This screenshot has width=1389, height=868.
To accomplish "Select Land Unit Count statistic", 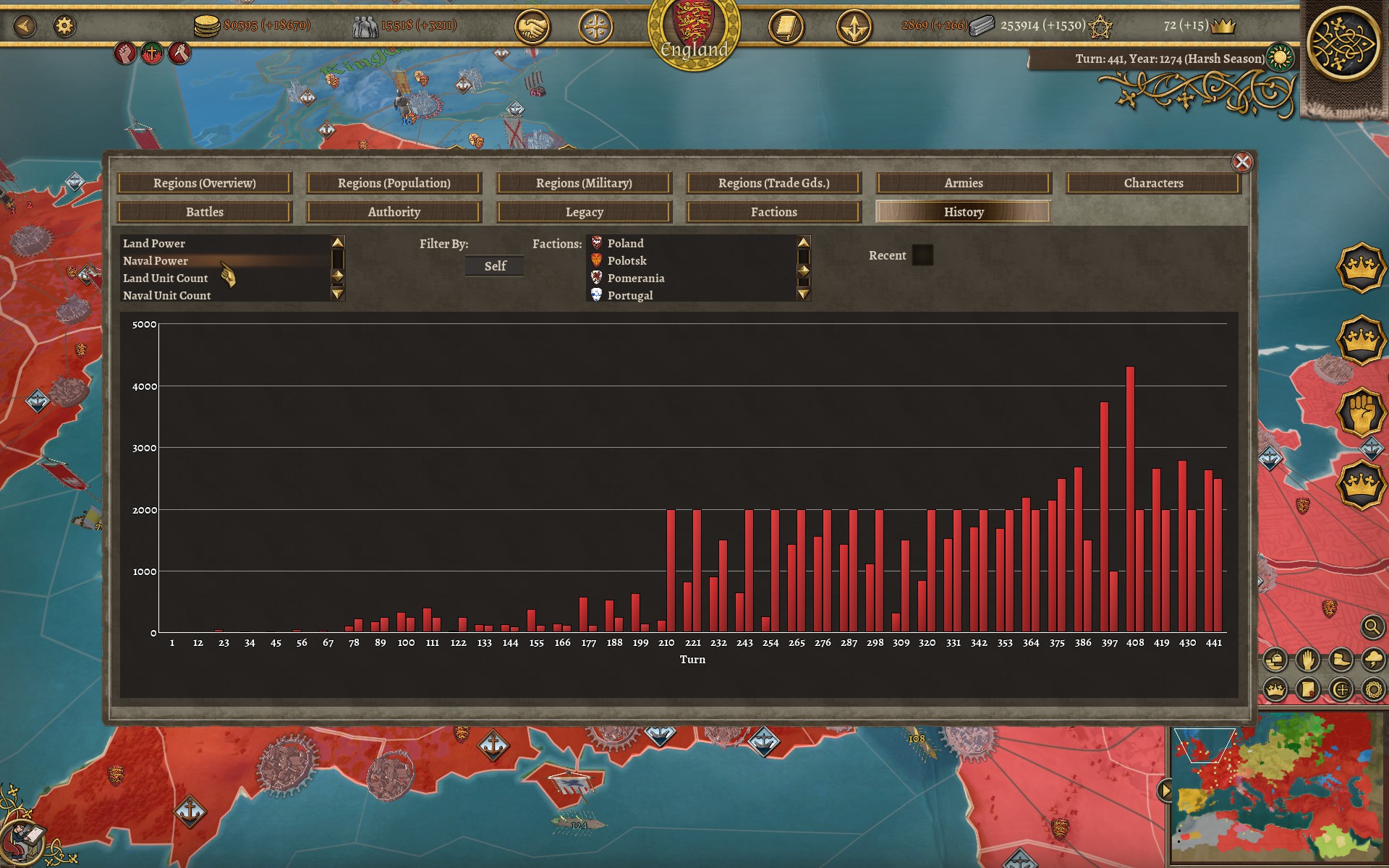I will pos(225,278).
